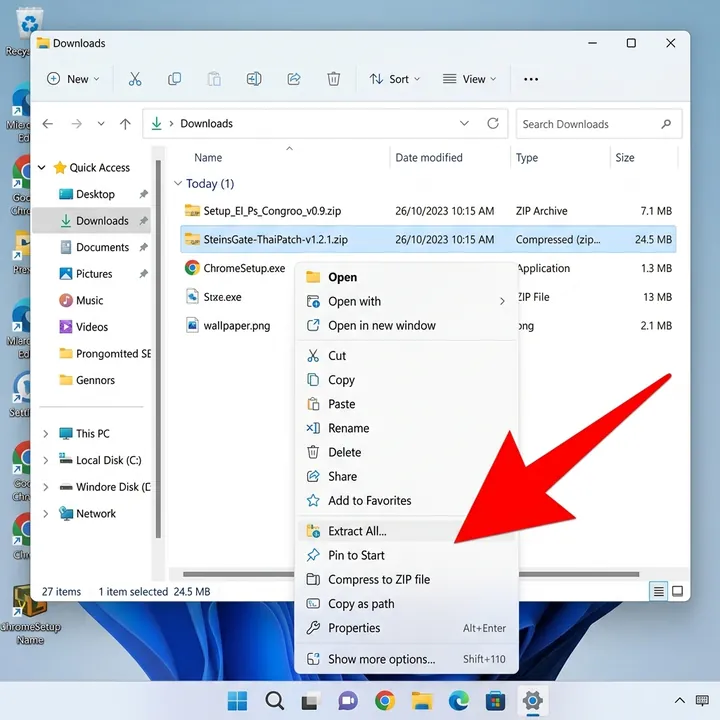
Task: Sort by Date modified column header
Action: [x=429, y=158]
